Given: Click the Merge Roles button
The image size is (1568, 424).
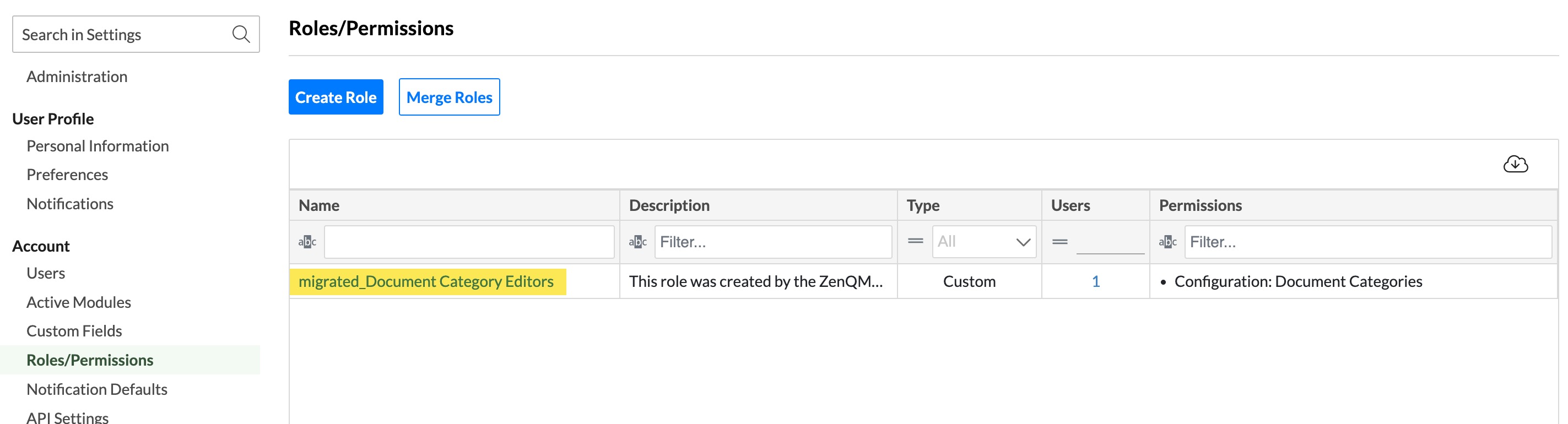Looking at the screenshot, I should [449, 97].
